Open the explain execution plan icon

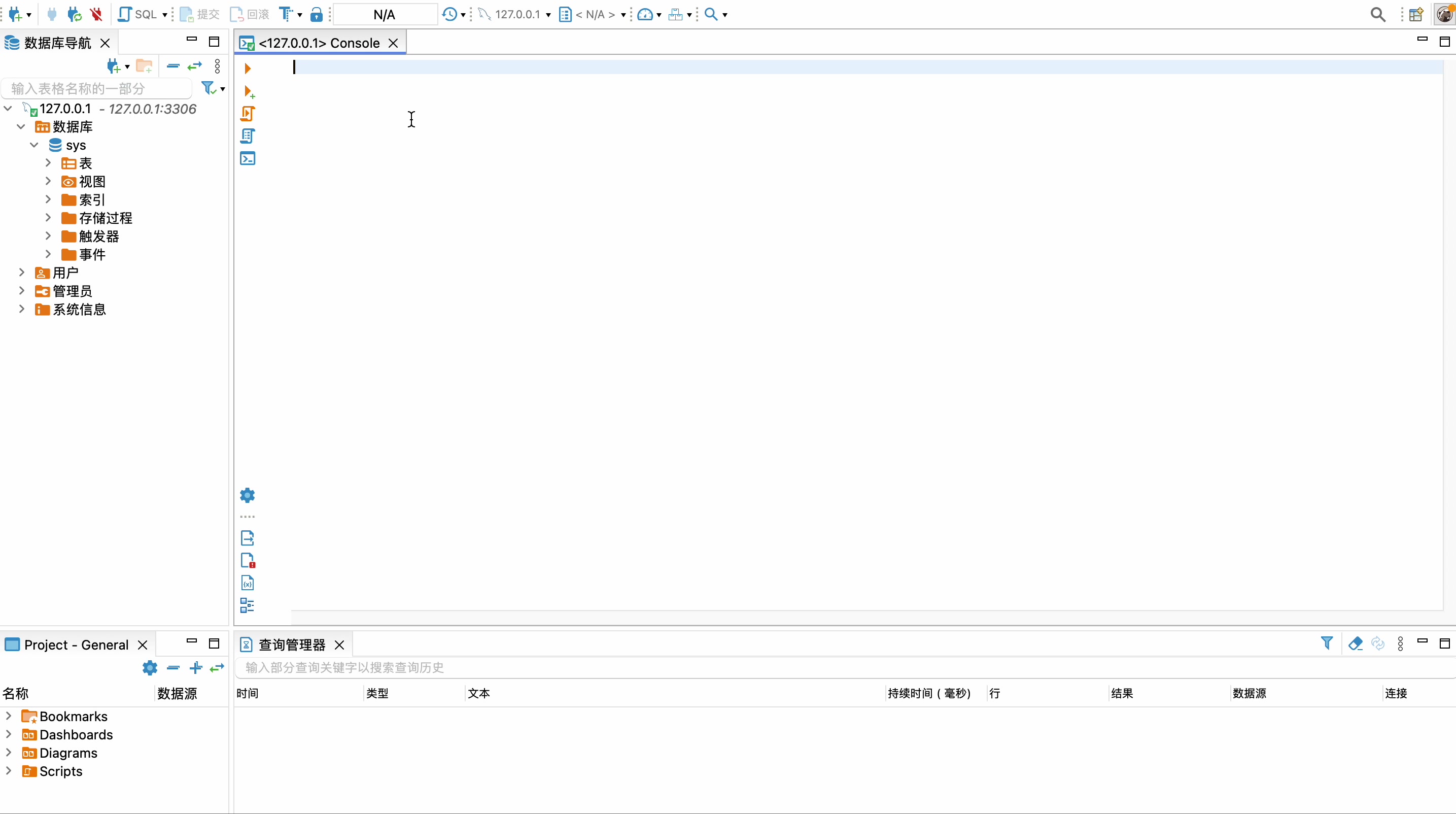[x=247, y=136]
